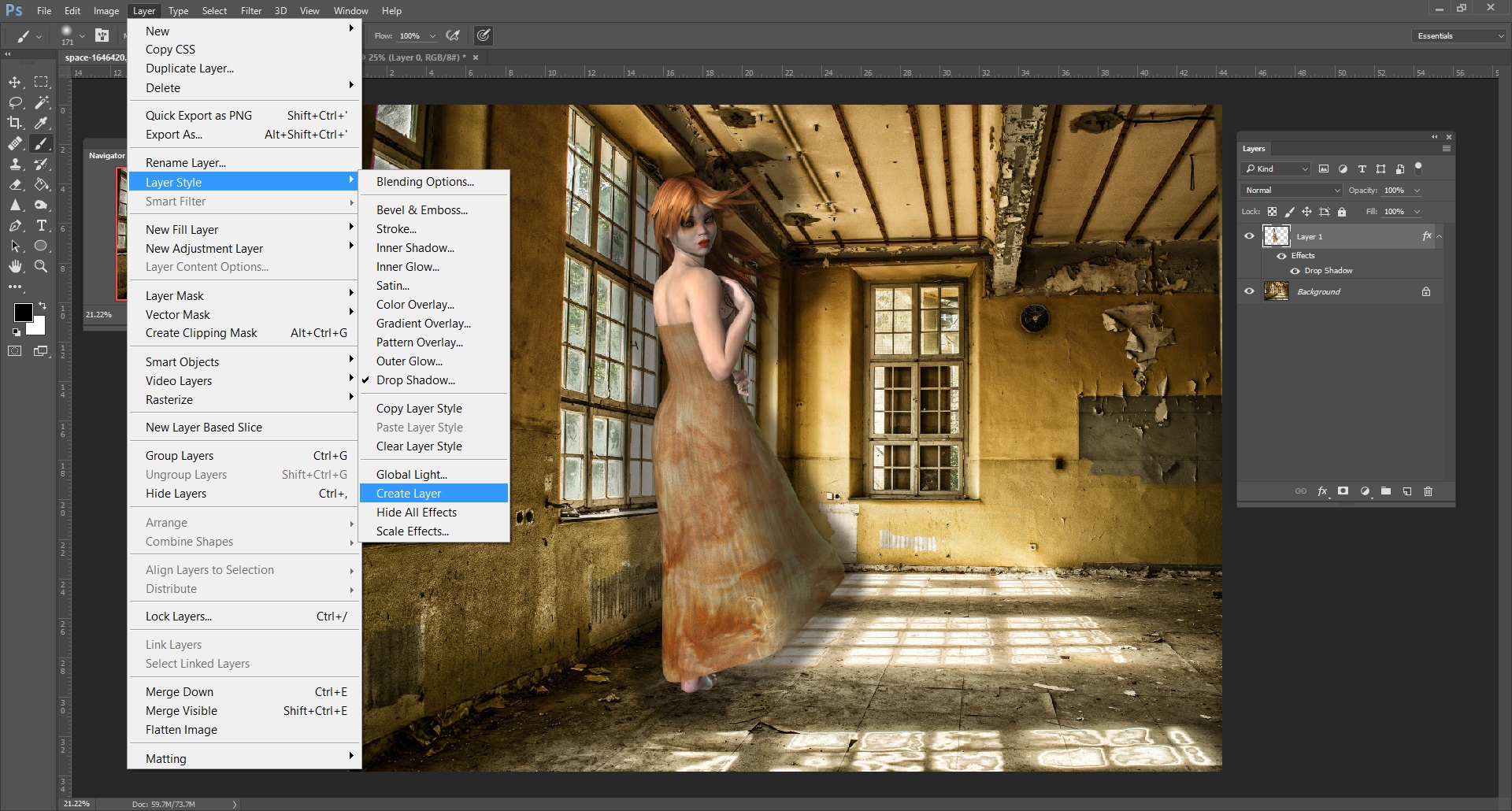
Task: Click the foreground color swatch
Action: (24, 313)
